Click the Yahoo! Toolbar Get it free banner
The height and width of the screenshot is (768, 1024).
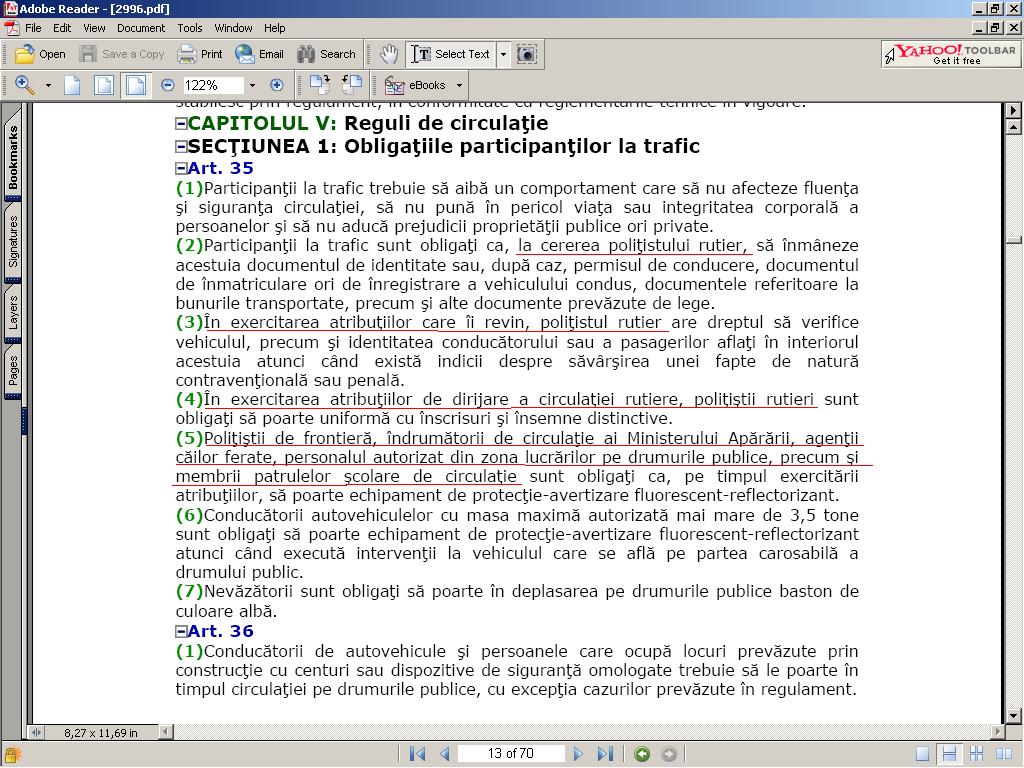[951, 54]
